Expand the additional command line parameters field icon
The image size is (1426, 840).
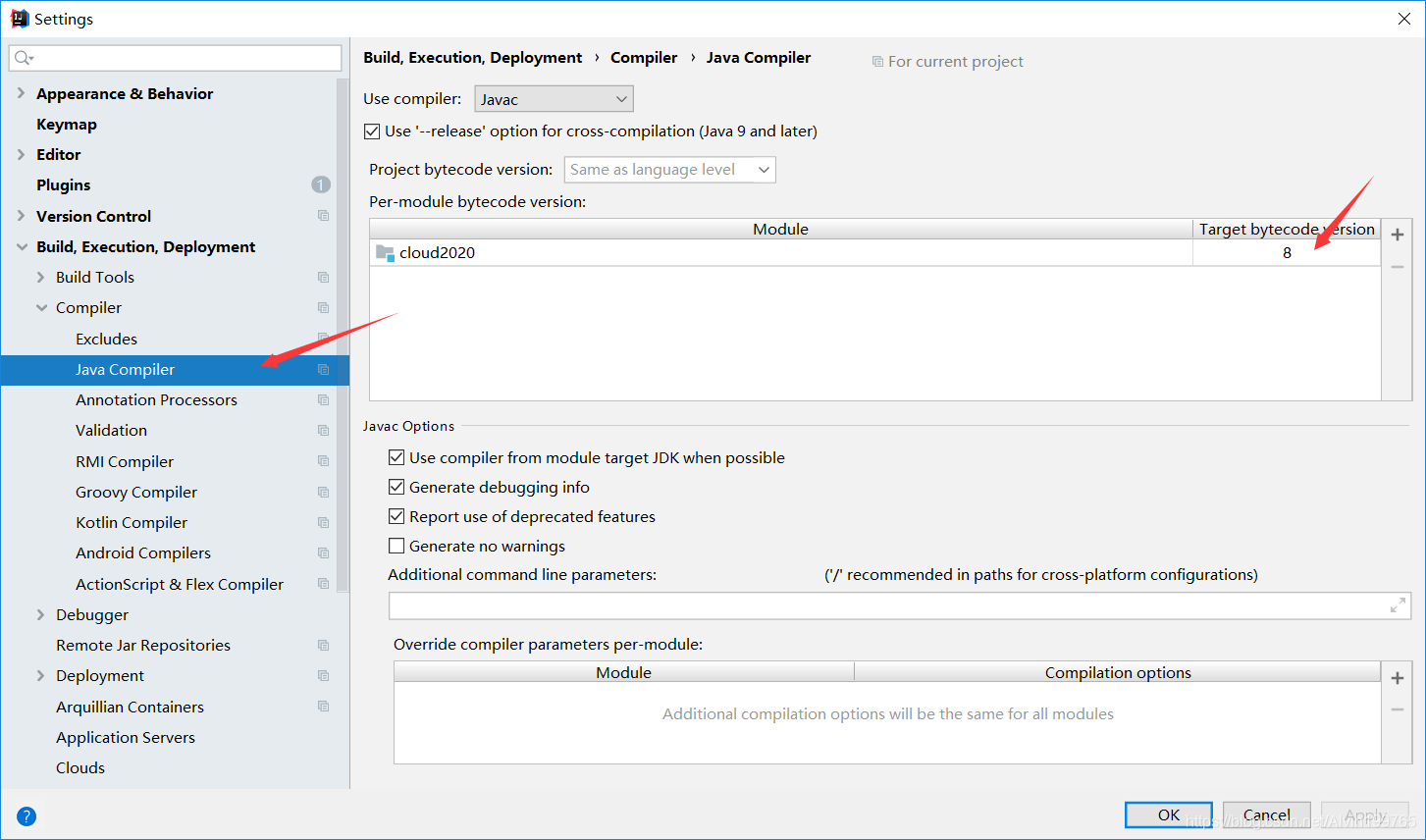(1398, 605)
